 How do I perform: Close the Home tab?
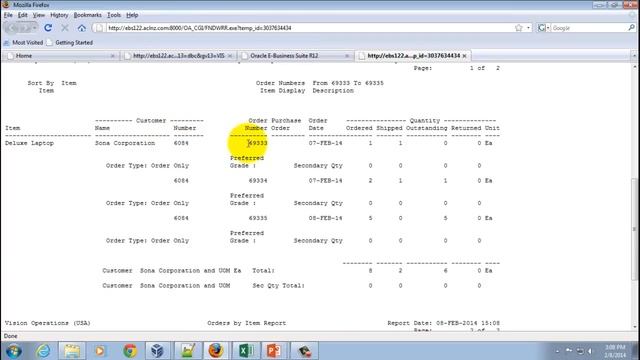[113, 56]
